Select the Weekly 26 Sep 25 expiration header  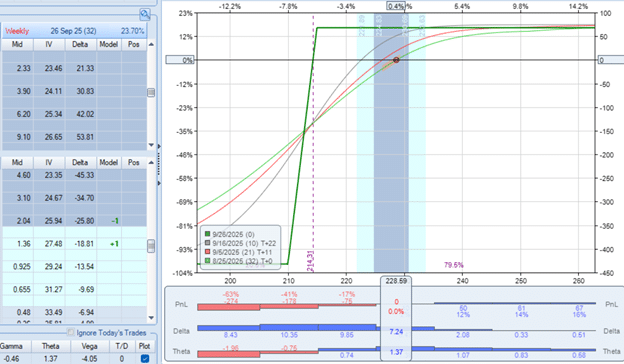74,31
